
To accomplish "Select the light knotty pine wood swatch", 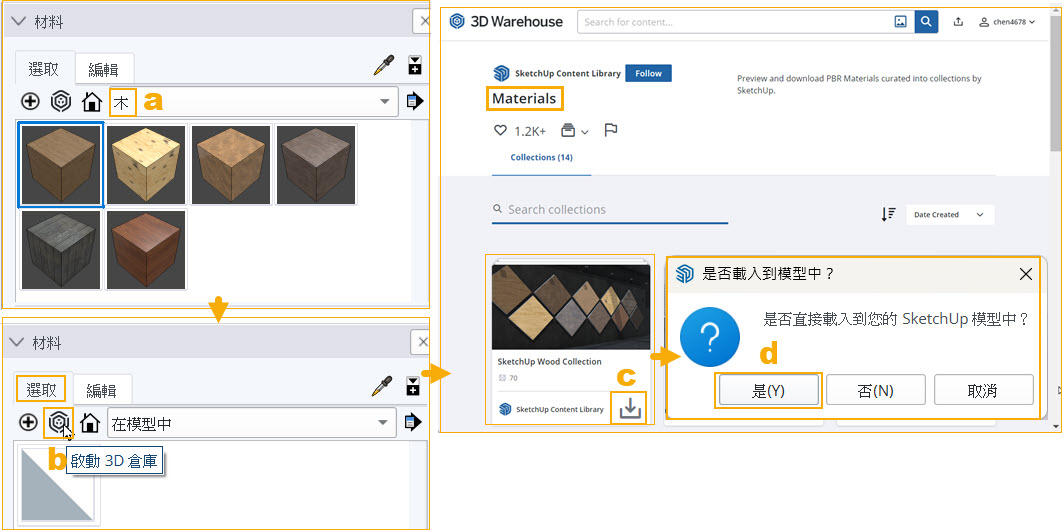I will click(146, 165).
